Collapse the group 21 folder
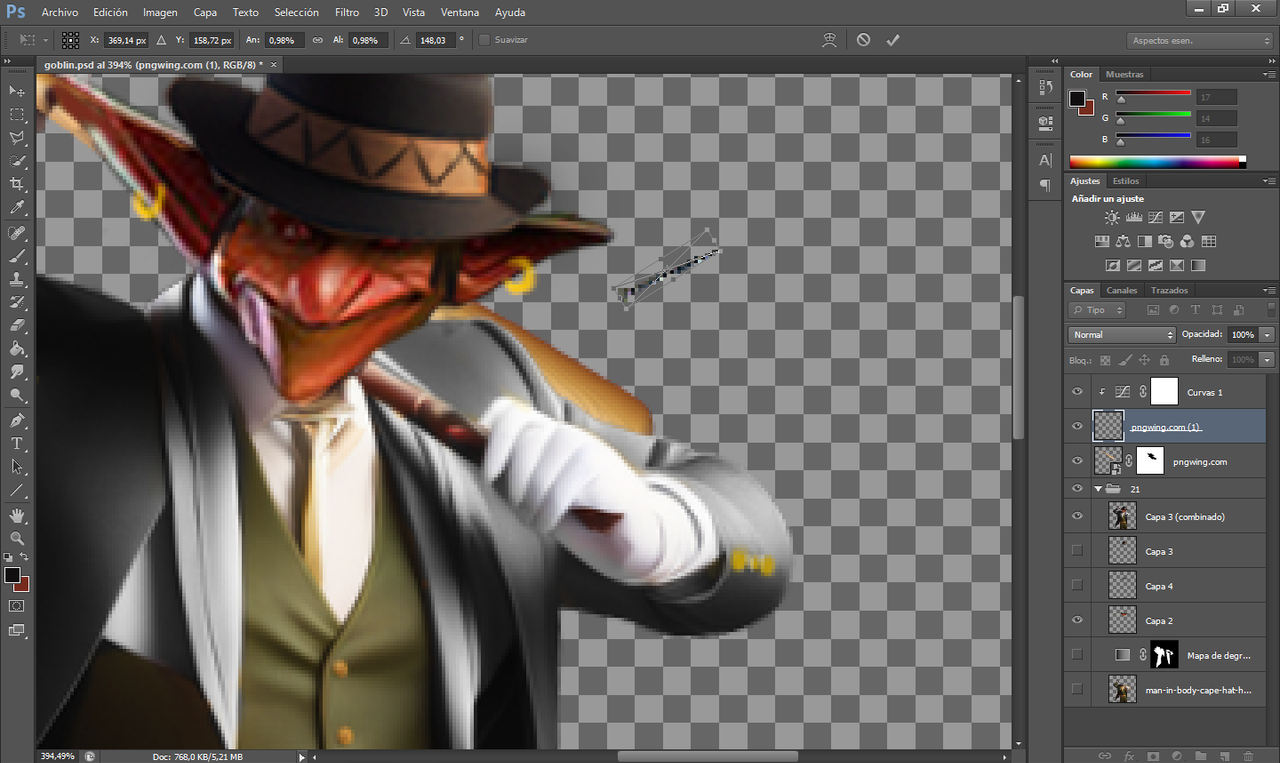This screenshot has width=1280, height=763. pyautogui.click(x=1100, y=489)
